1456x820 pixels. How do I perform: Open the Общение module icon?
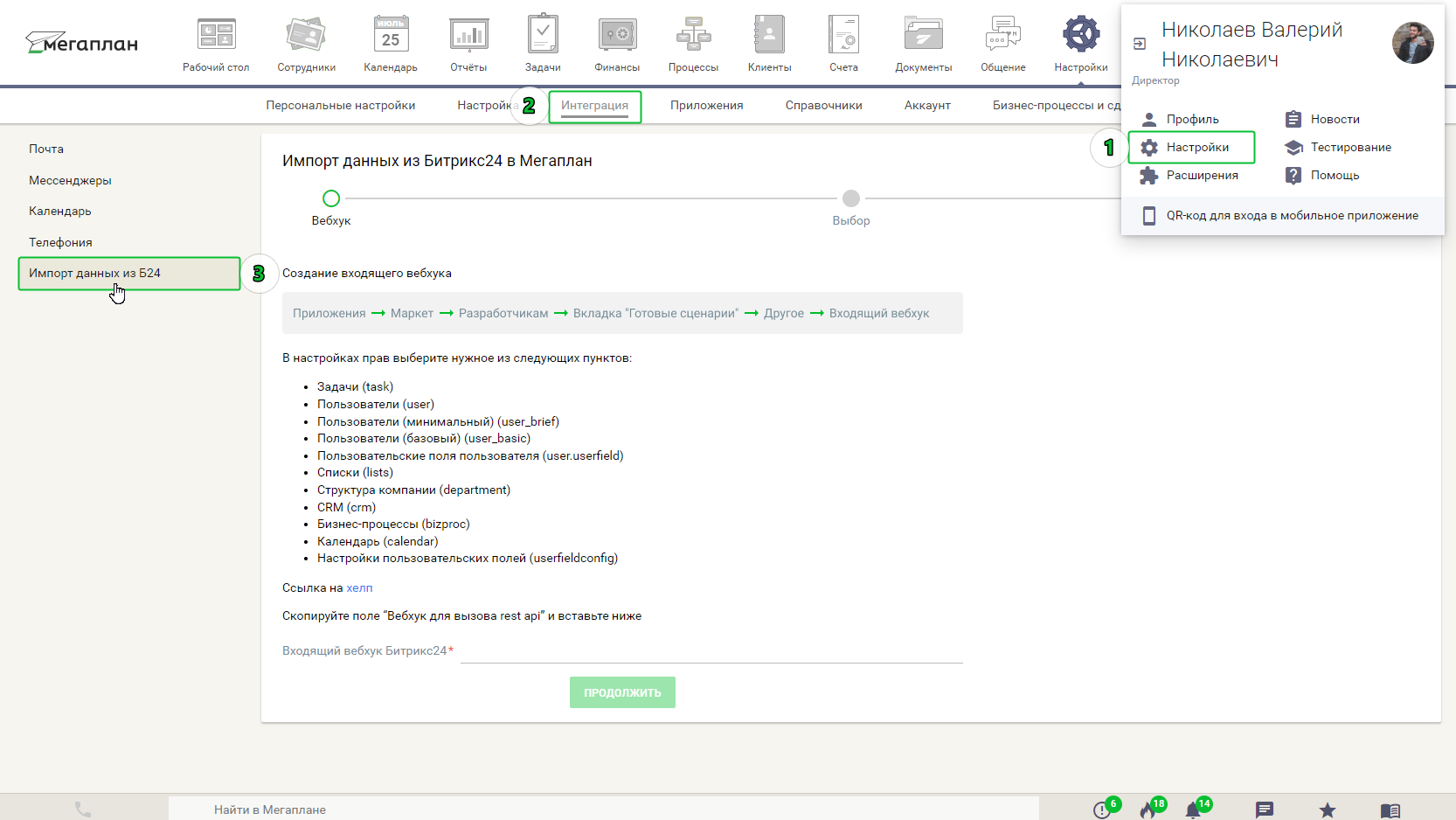point(1003,34)
